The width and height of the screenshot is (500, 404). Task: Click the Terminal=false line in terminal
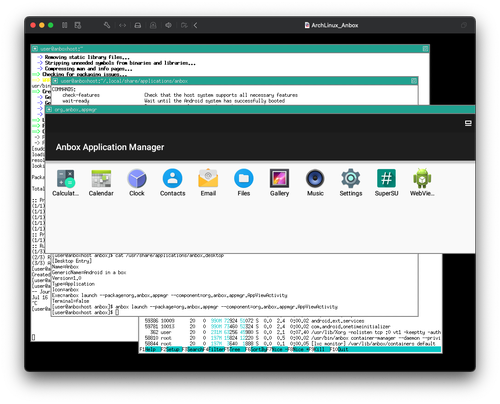coord(70,301)
